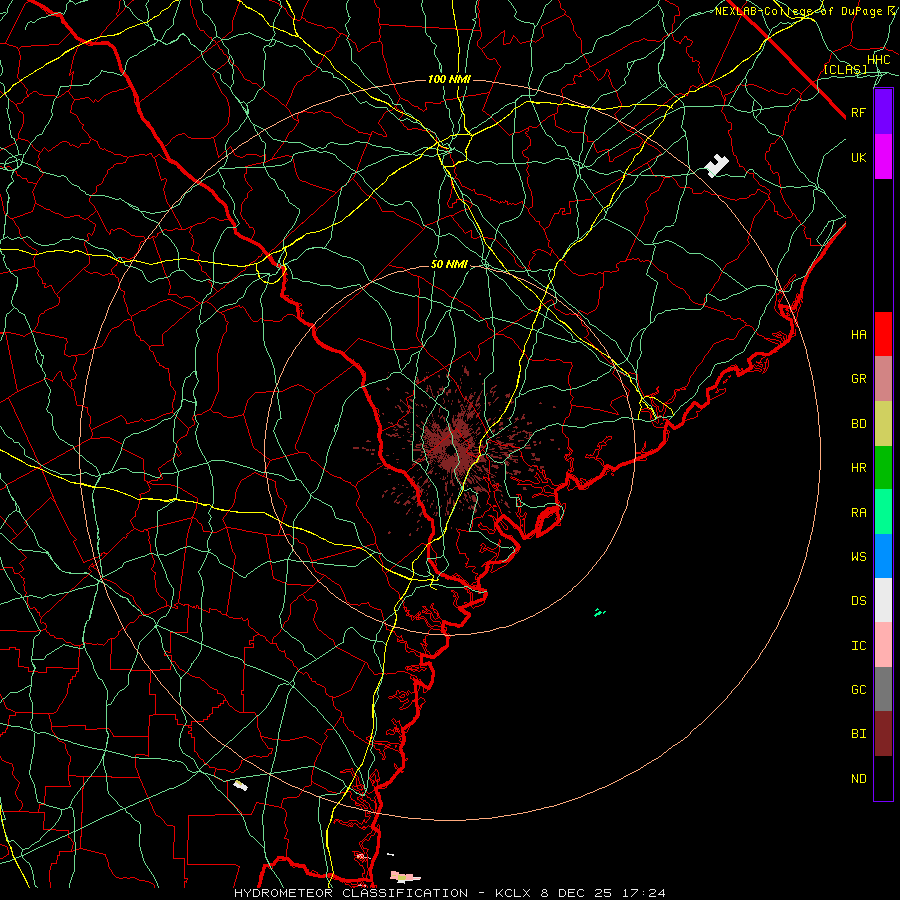This screenshot has height=900, width=900.
Task: Click the HR legend label
Action: [x=858, y=468]
